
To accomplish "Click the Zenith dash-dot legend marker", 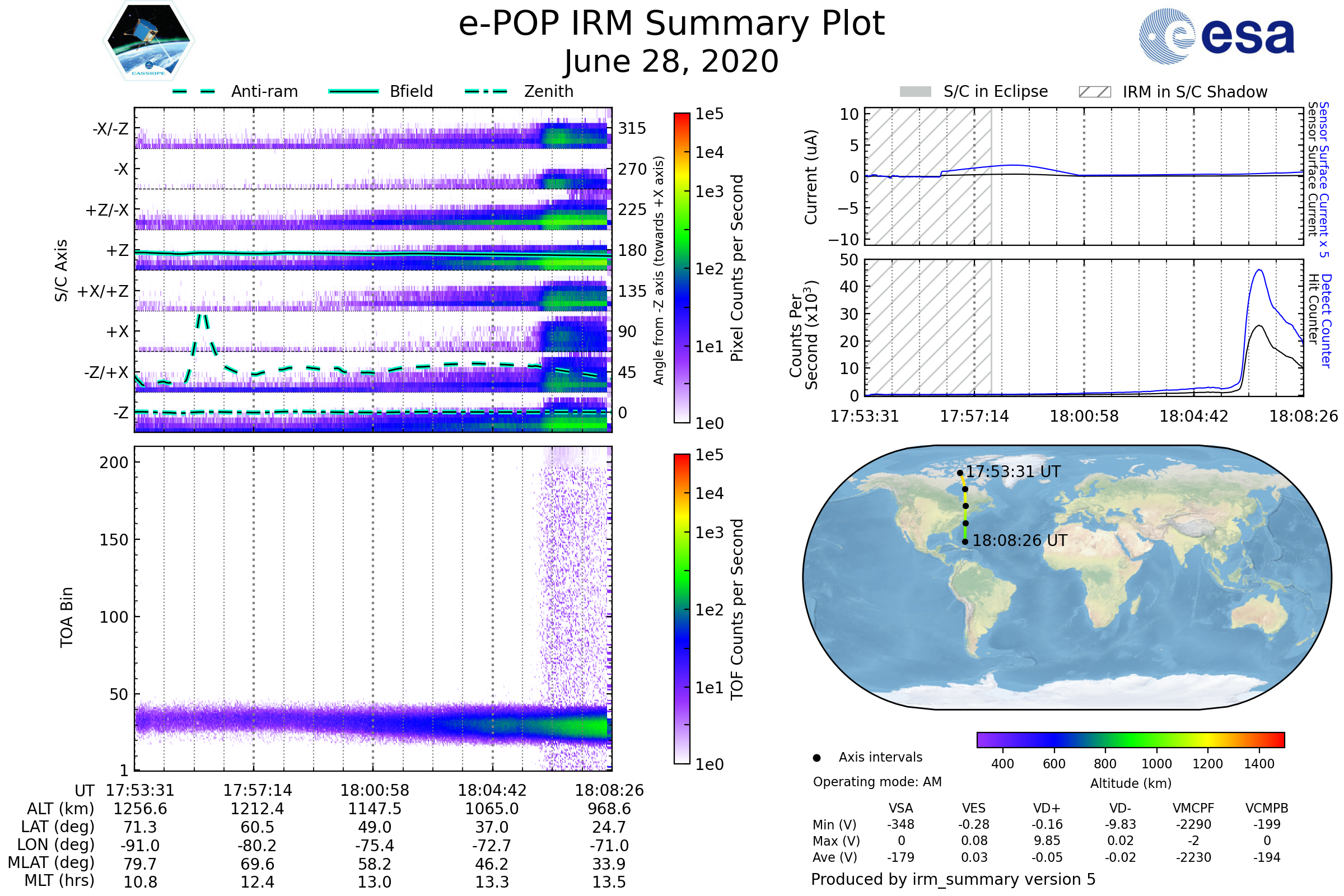I will point(486,91).
